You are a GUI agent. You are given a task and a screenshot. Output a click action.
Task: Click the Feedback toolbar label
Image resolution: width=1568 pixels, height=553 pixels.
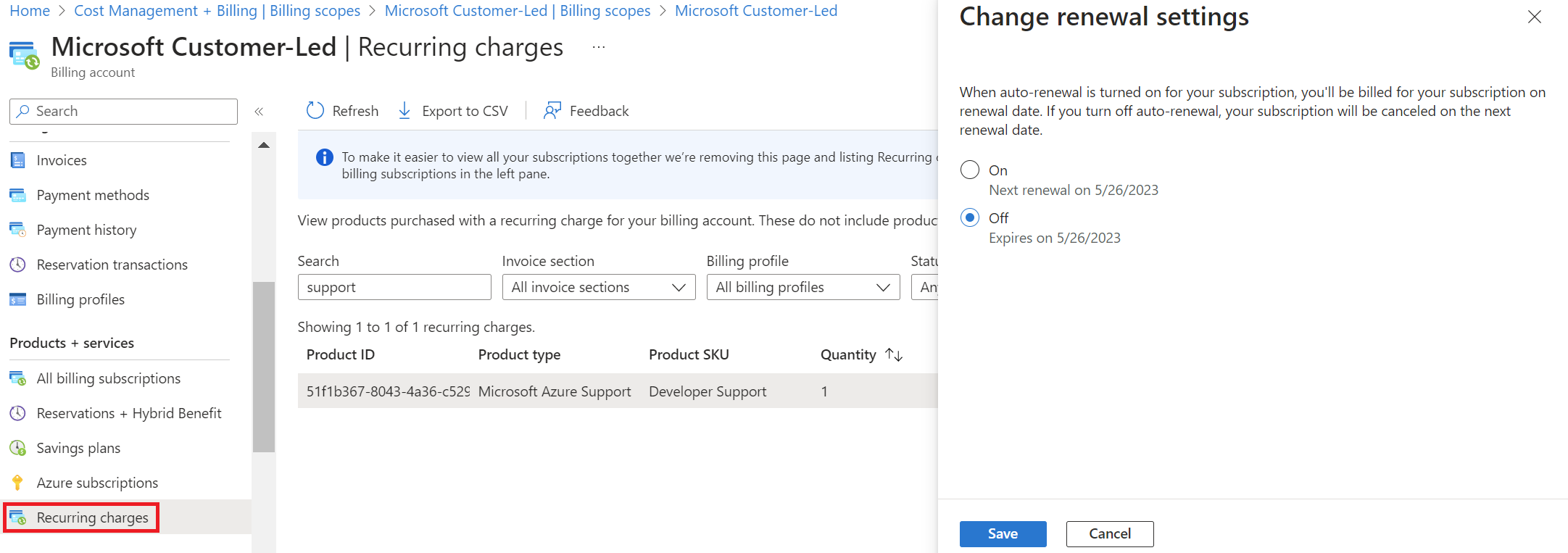[599, 111]
